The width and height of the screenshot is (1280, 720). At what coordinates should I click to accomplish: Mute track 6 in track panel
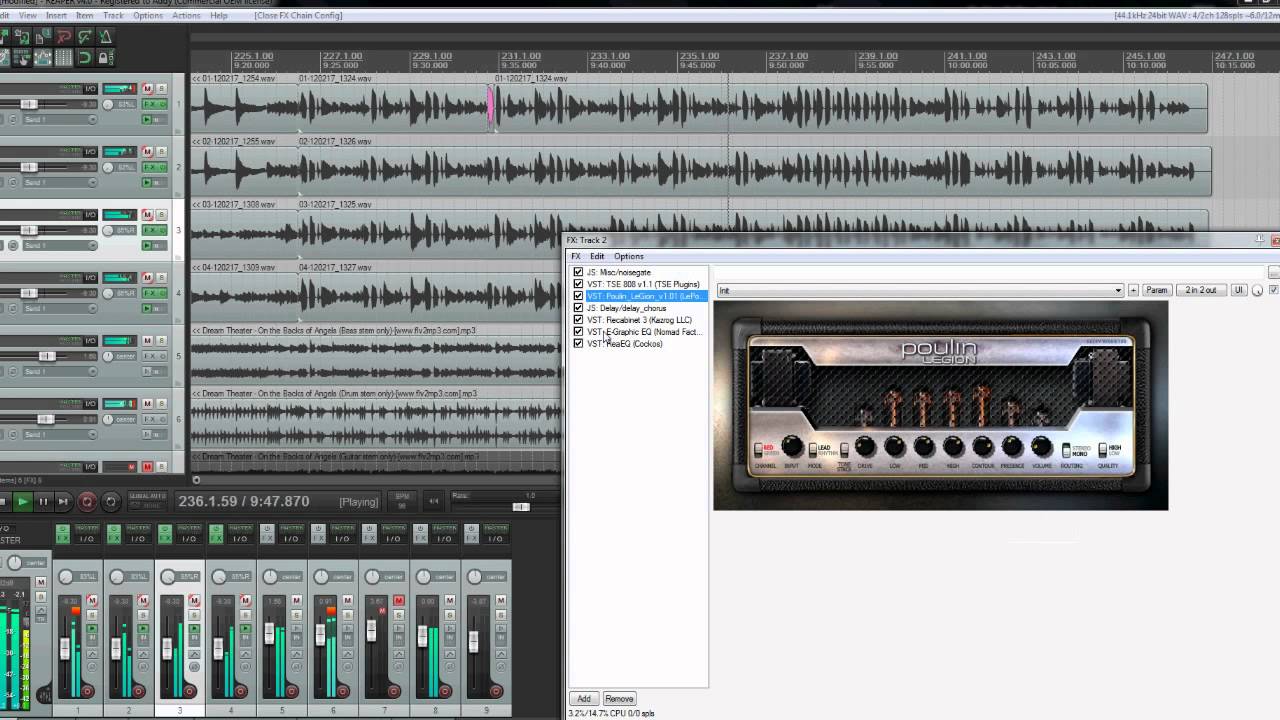tap(147, 404)
